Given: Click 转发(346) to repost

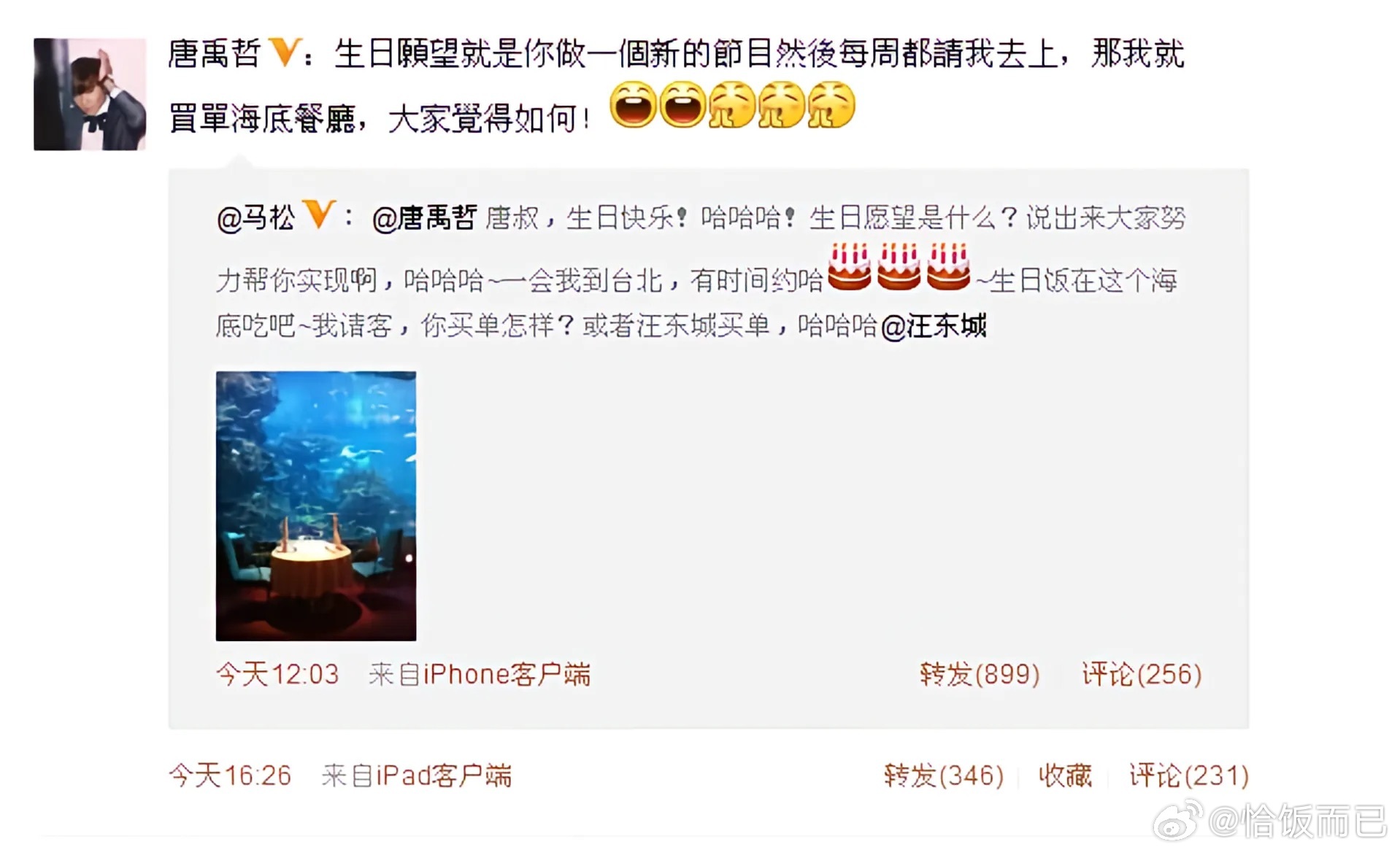Looking at the screenshot, I should [x=944, y=775].
